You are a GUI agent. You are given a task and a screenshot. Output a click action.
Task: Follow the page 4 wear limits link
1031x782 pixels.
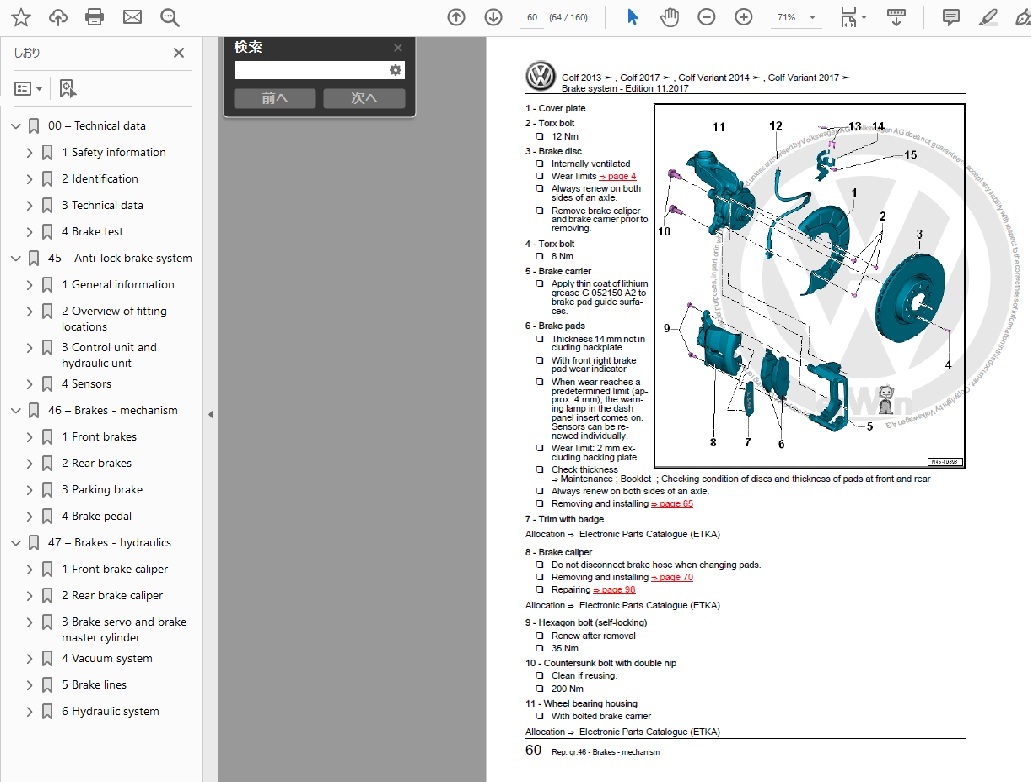617,176
